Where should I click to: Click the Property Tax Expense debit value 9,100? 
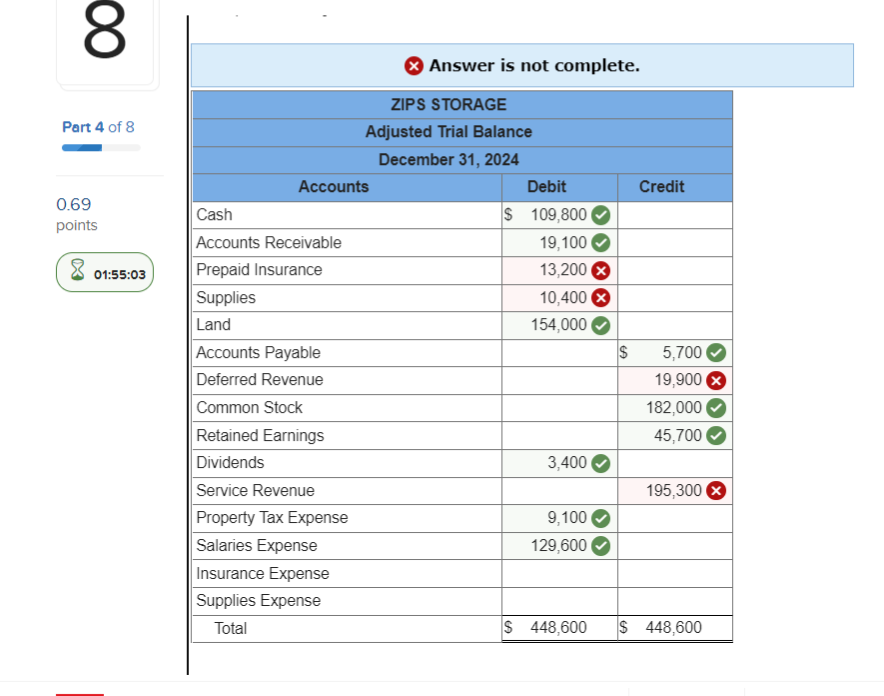(567, 518)
